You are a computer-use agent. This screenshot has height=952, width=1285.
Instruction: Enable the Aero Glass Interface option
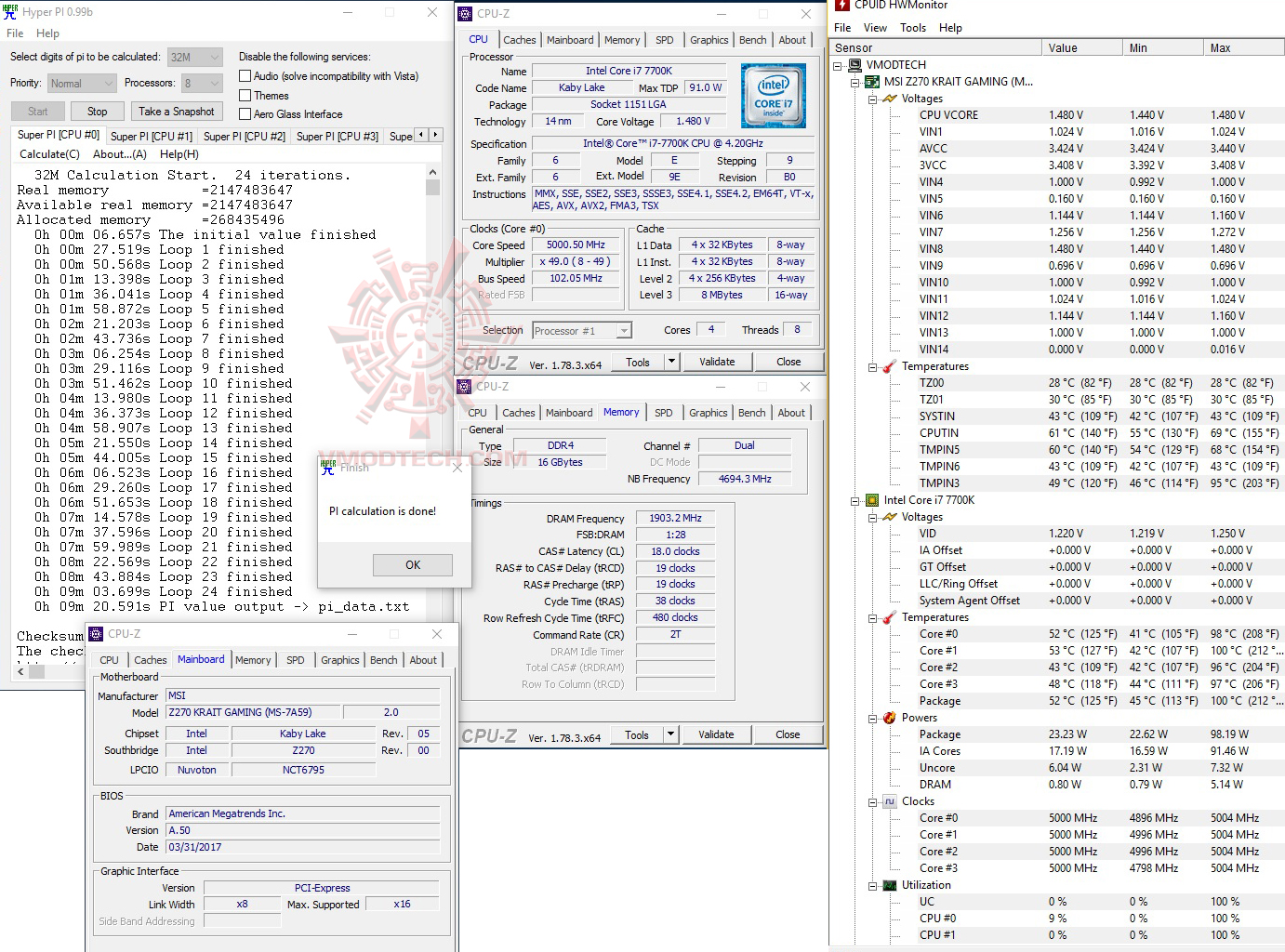[x=245, y=113]
